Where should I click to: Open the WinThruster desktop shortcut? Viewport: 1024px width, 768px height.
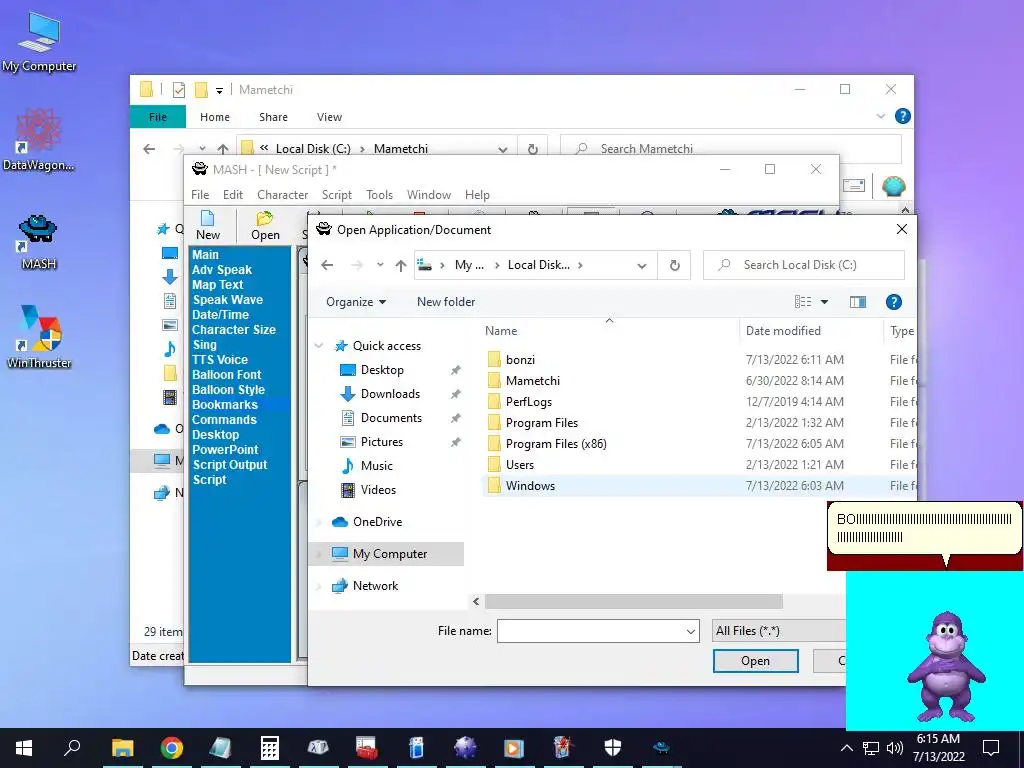click(x=39, y=337)
